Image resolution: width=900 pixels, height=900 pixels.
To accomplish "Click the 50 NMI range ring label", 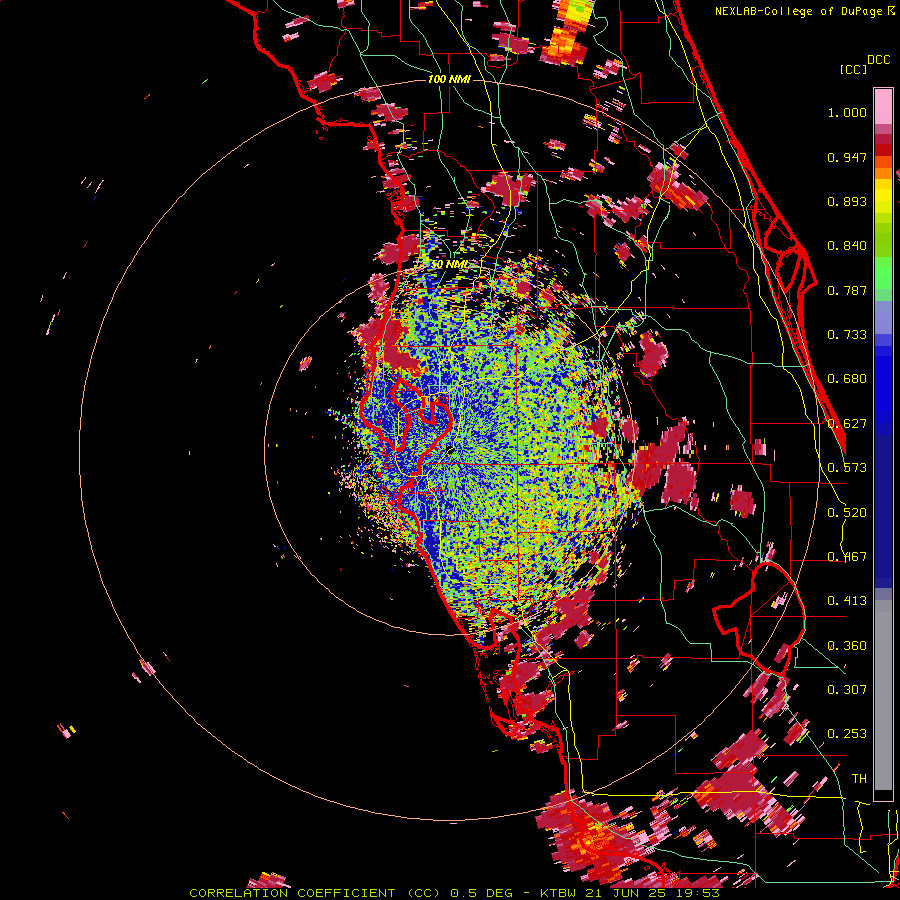I will coord(449,265).
